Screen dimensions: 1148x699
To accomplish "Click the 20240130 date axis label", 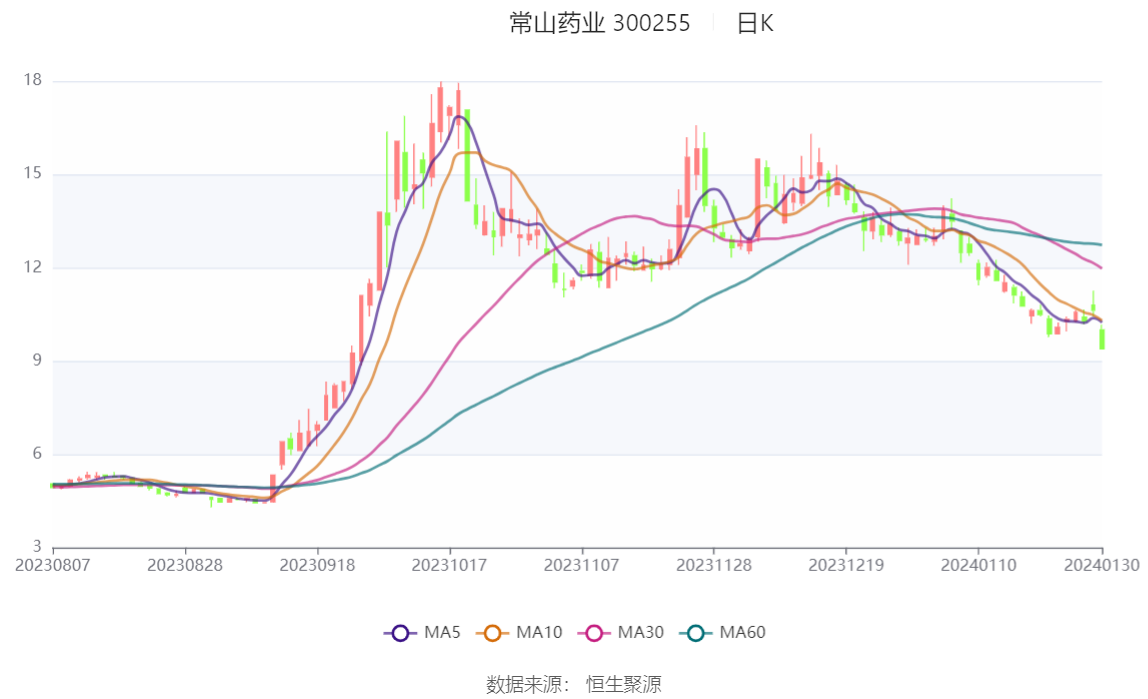I will 1102,565.
